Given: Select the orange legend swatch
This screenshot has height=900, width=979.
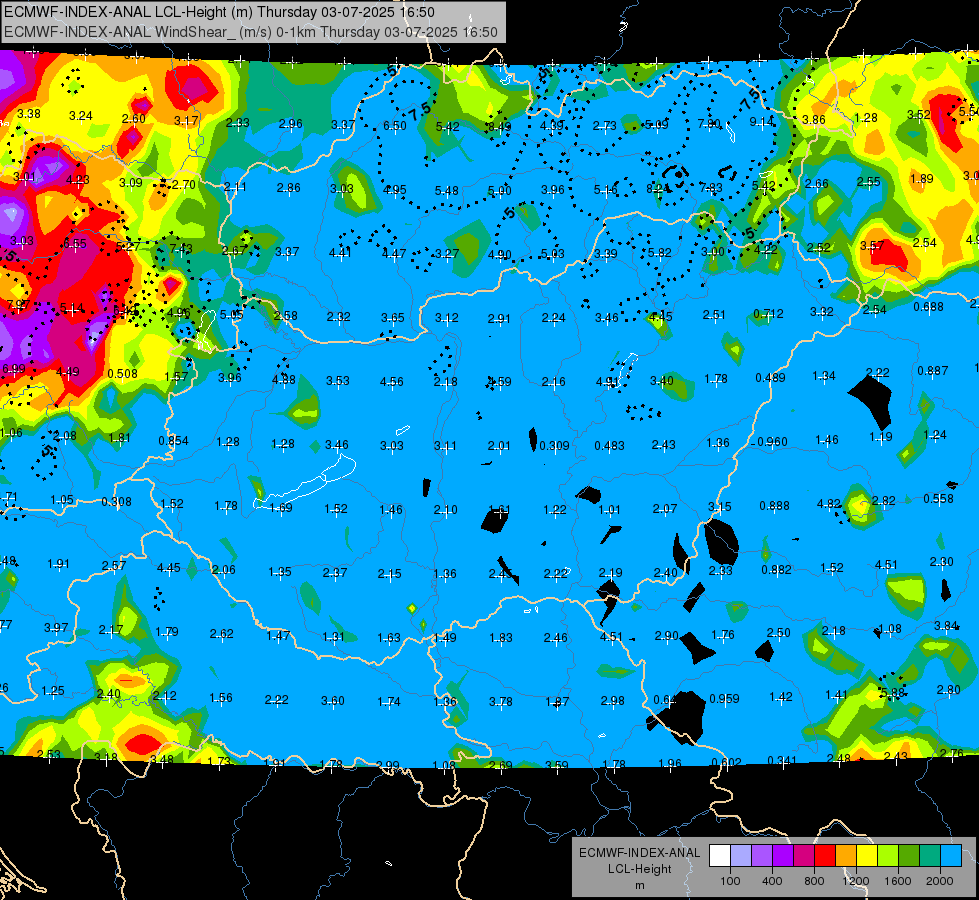Looking at the screenshot, I should pyautogui.click(x=846, y=856).
